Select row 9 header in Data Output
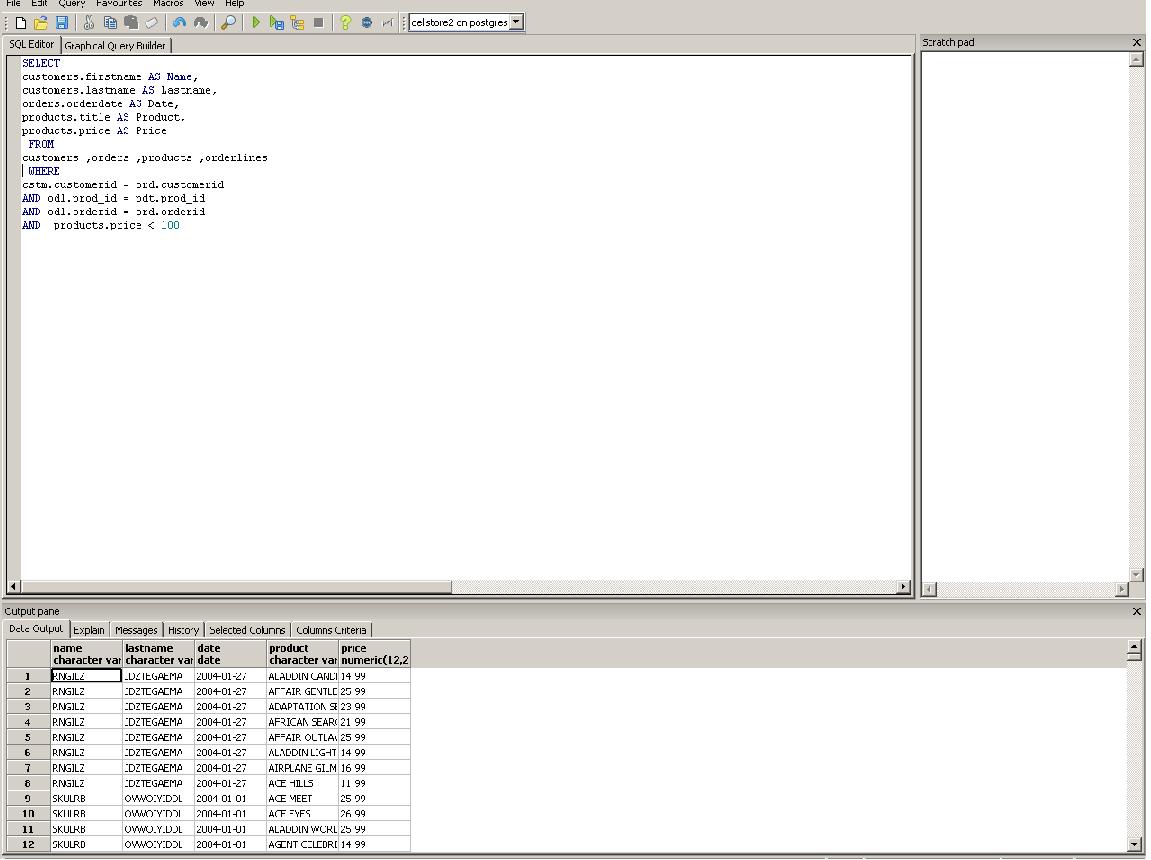 pos(28,798)
